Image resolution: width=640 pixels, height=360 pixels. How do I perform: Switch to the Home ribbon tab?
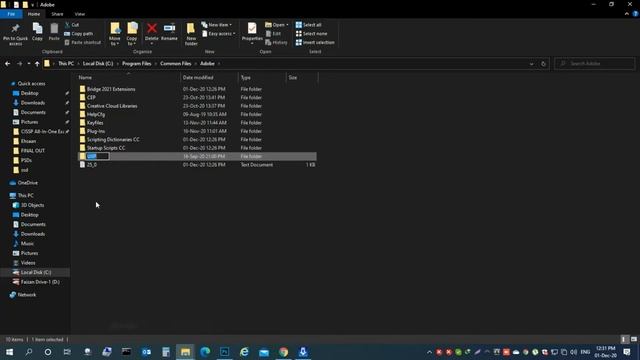(34, 14)
